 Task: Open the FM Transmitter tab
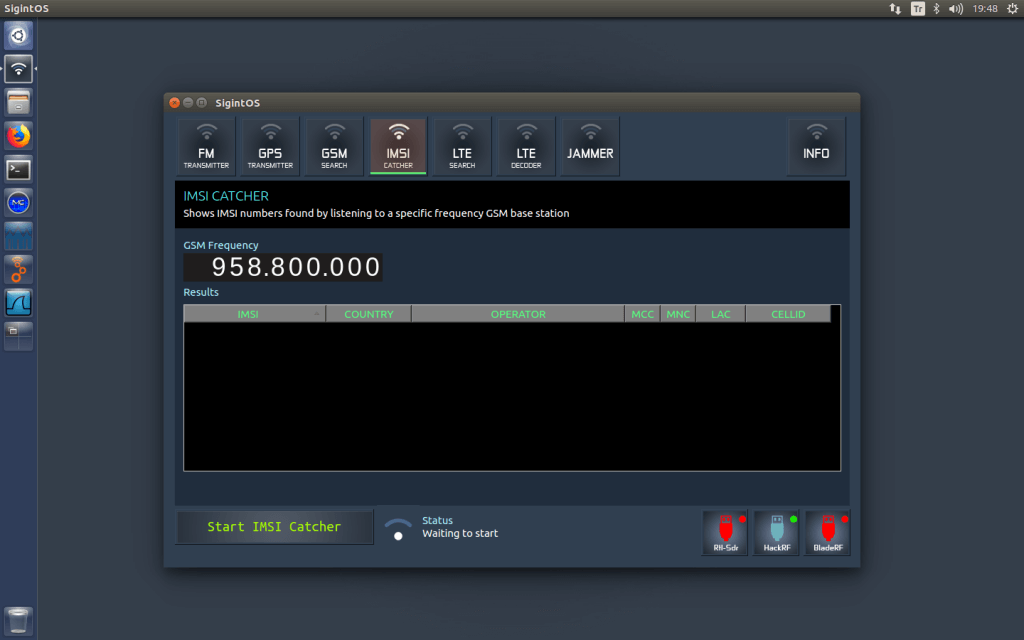point(206,146)
